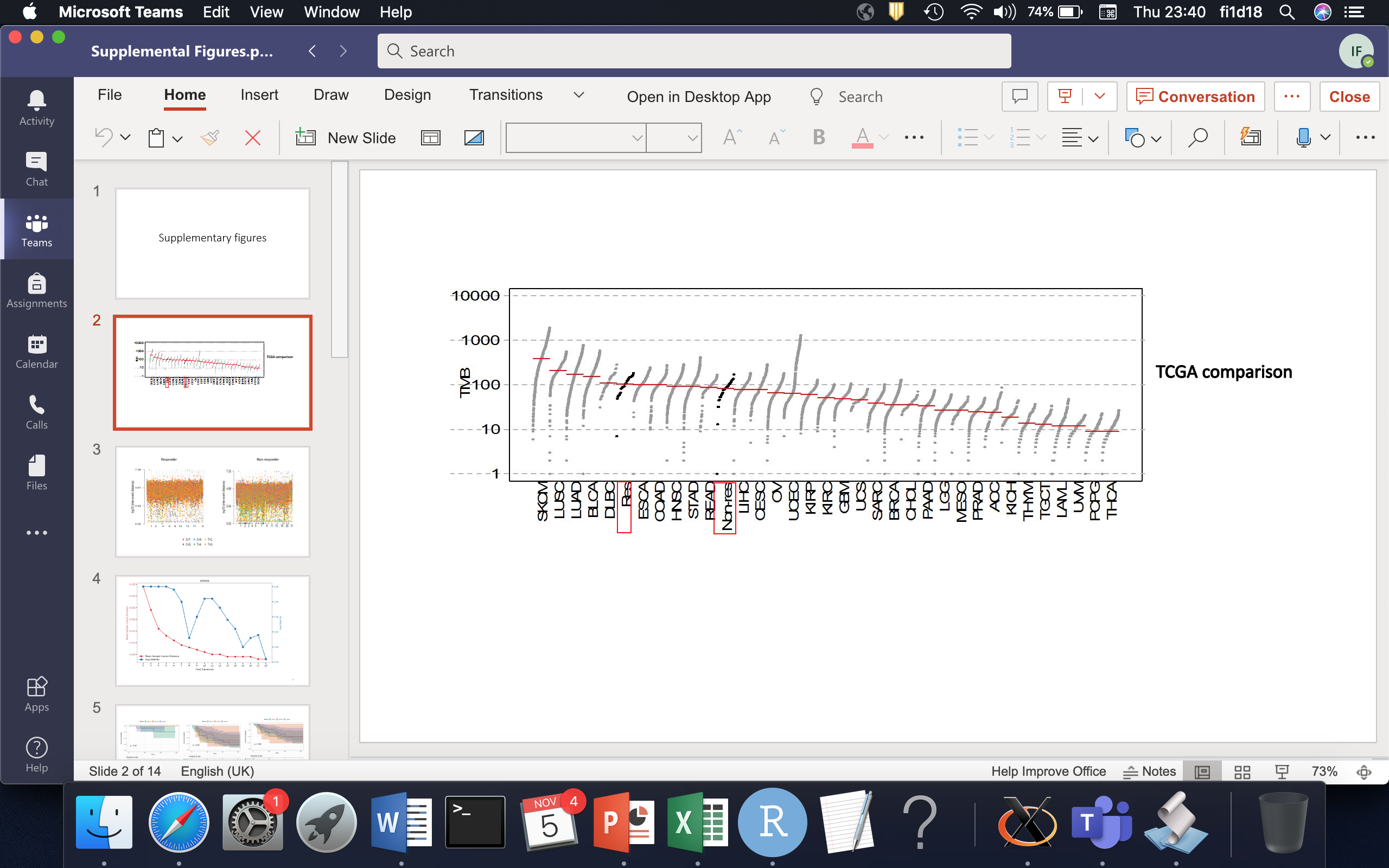
Task: Show the Notes pane
Action: 1150,771
